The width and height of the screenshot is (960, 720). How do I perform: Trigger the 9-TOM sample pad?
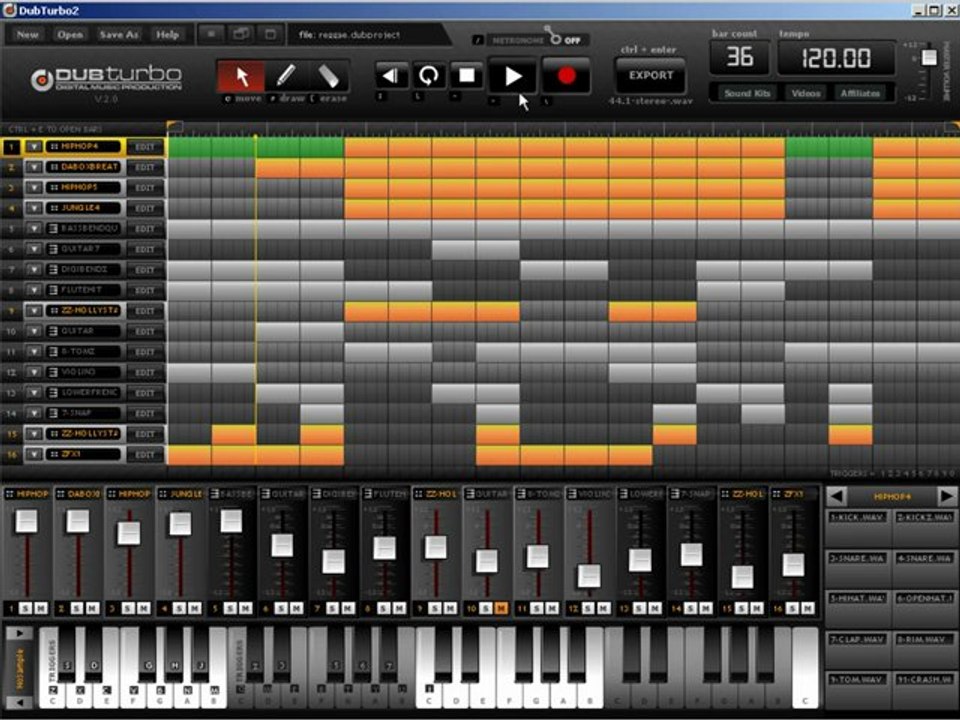pyautogui.click(x=857, y=689)
